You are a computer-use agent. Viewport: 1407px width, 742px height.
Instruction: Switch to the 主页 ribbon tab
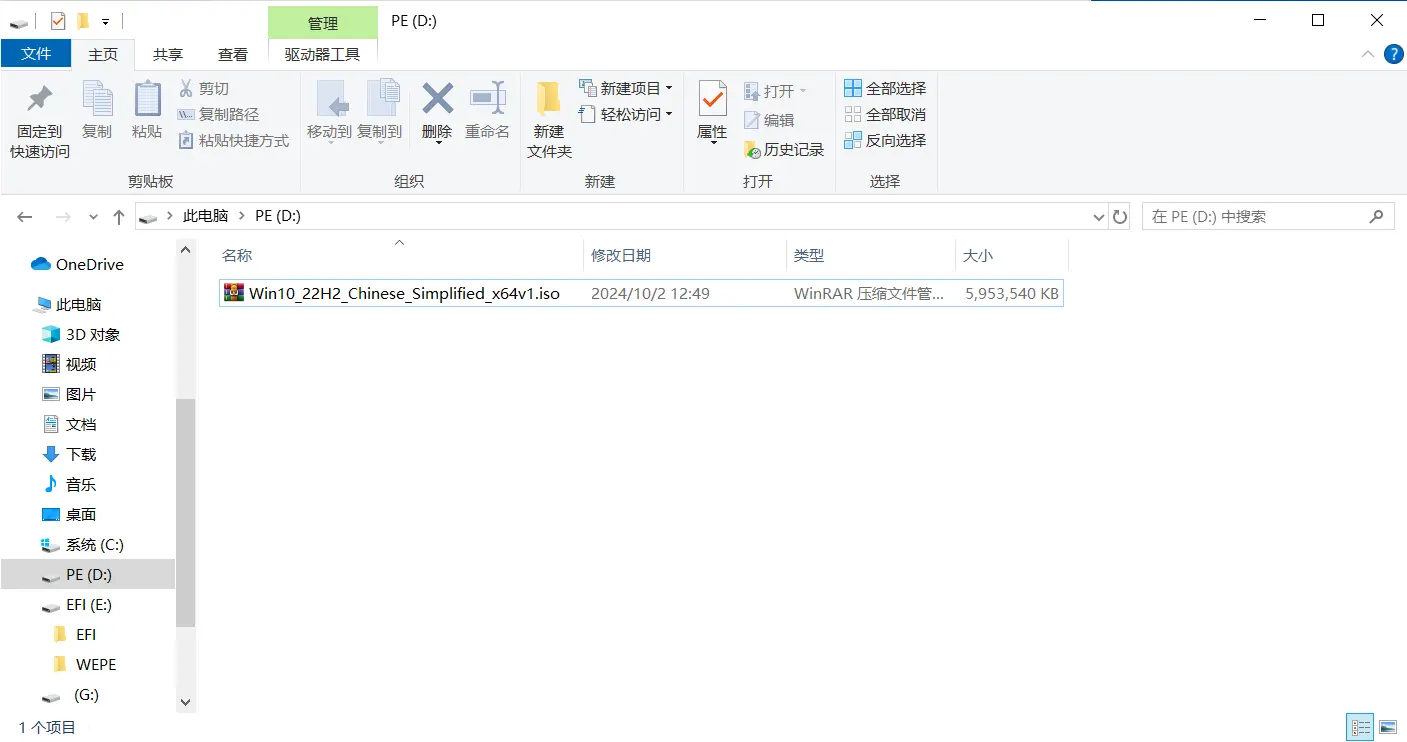pos(103,54)
